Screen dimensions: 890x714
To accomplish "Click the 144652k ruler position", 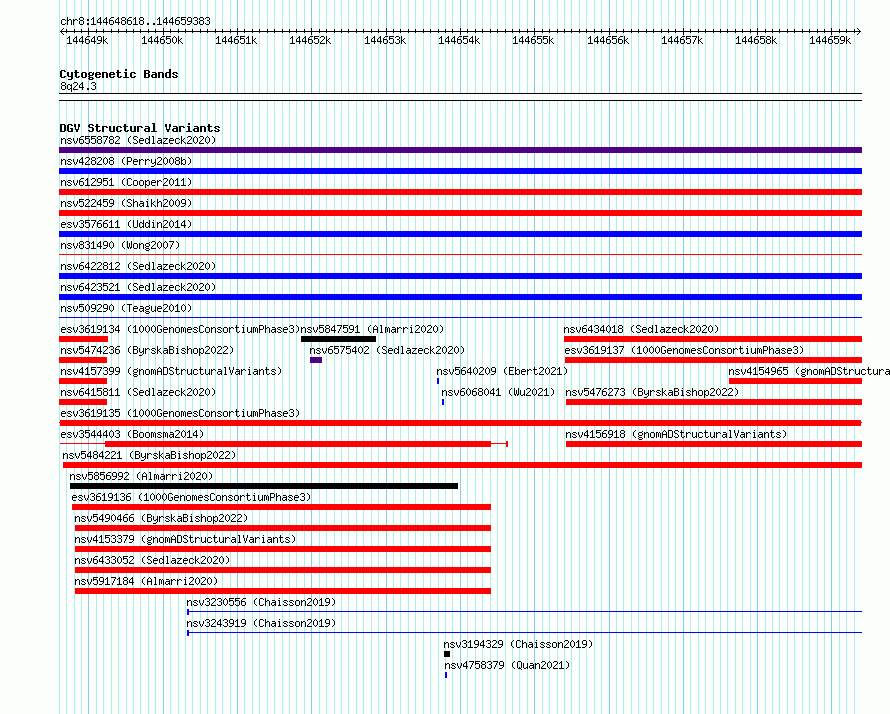I will [310, 40].
